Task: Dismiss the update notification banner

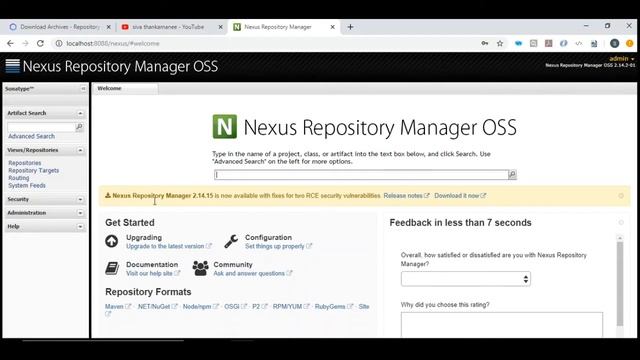Action: click(x=621, y=196)
